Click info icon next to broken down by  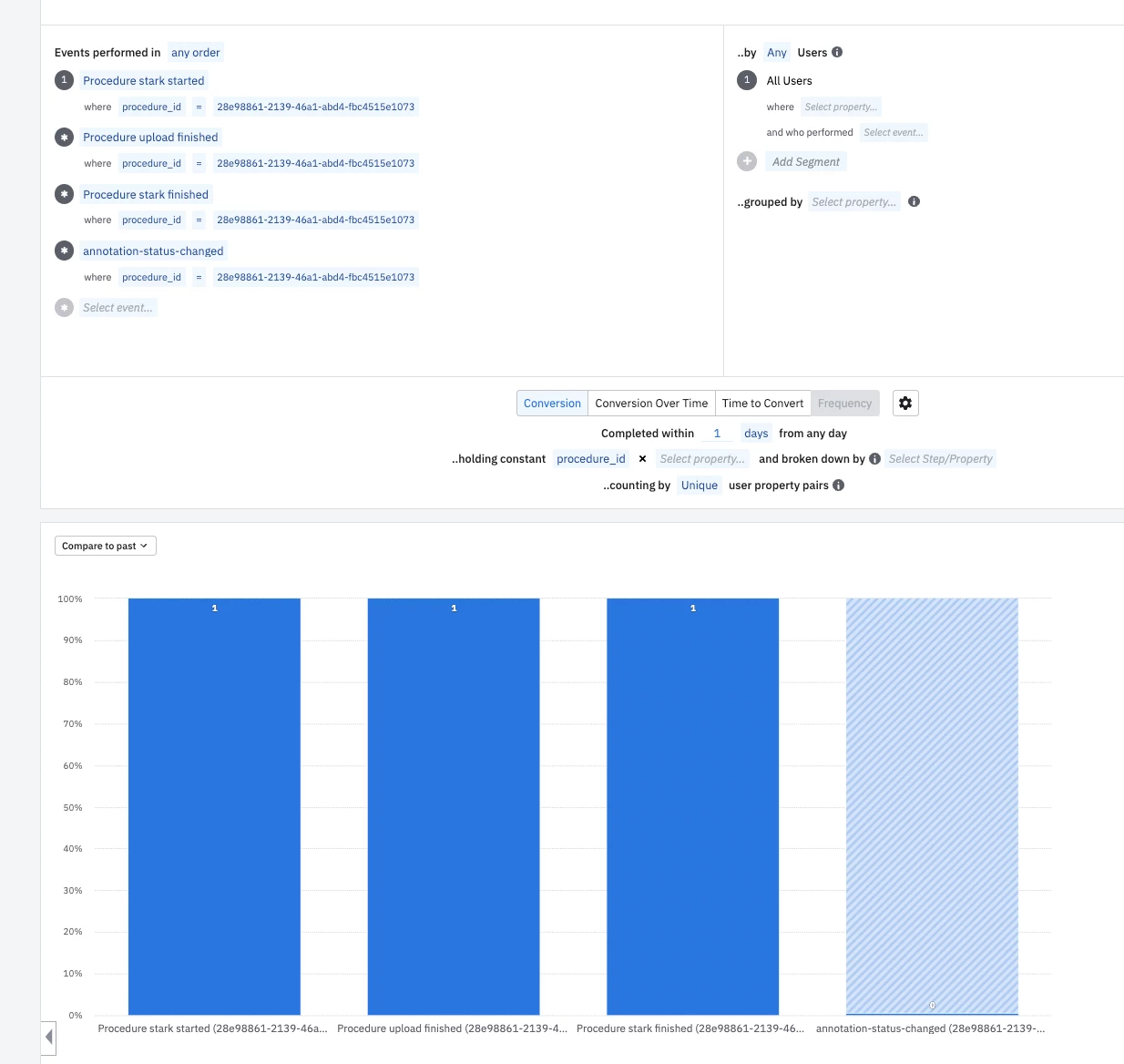click(874, 459)
